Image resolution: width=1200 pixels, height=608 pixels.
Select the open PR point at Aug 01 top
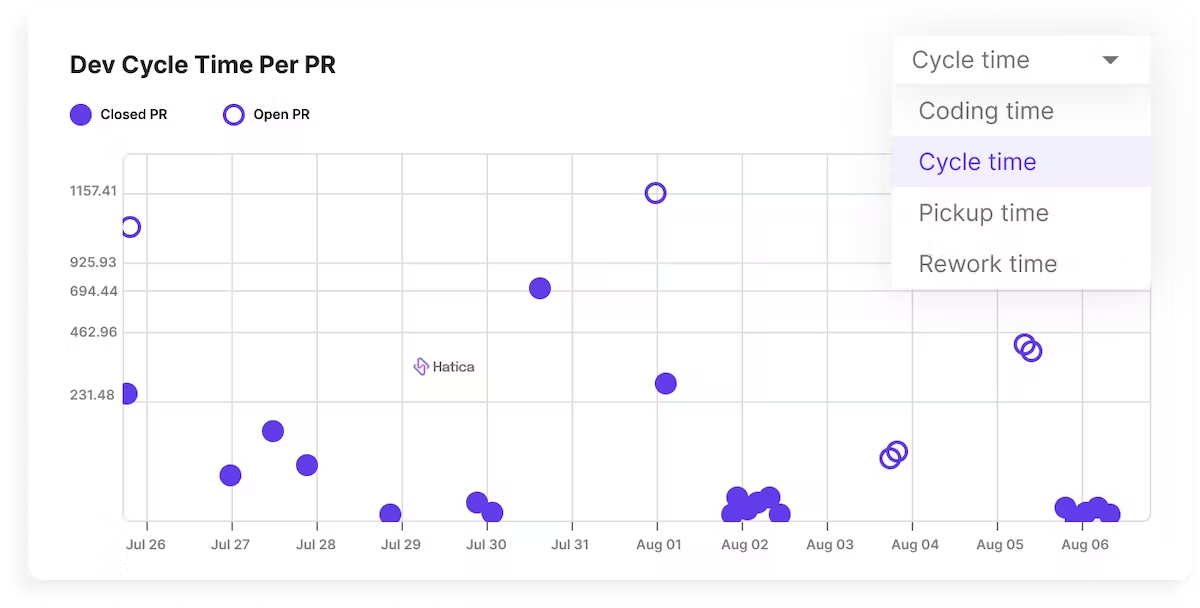pyautogui.click(x=655, y=193)
